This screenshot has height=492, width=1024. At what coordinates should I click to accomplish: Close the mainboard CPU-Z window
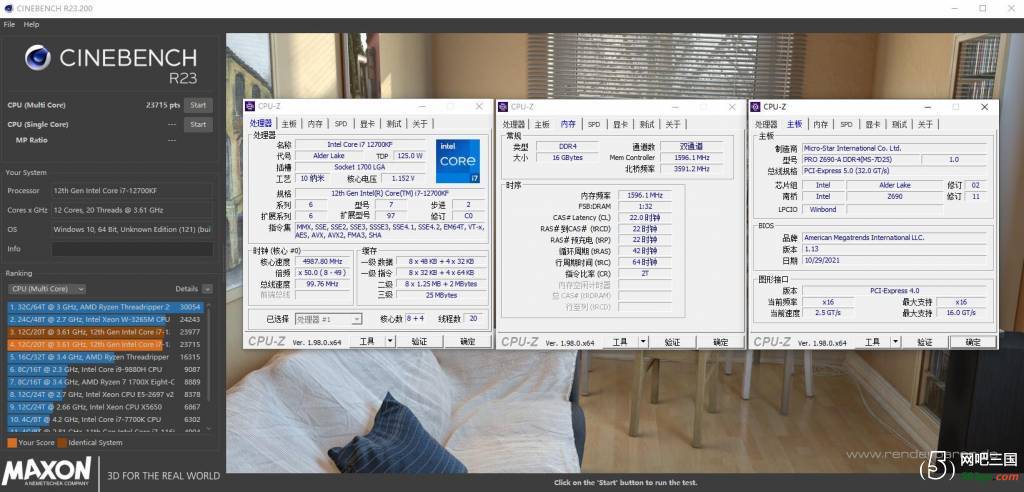pyautogui.click(x=985, y=107)
